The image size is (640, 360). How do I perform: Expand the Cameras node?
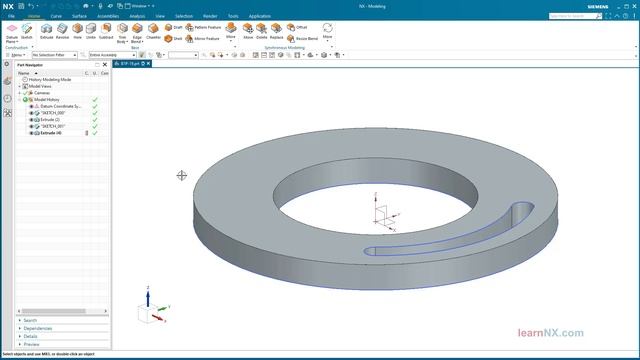(x=19, y=93)
